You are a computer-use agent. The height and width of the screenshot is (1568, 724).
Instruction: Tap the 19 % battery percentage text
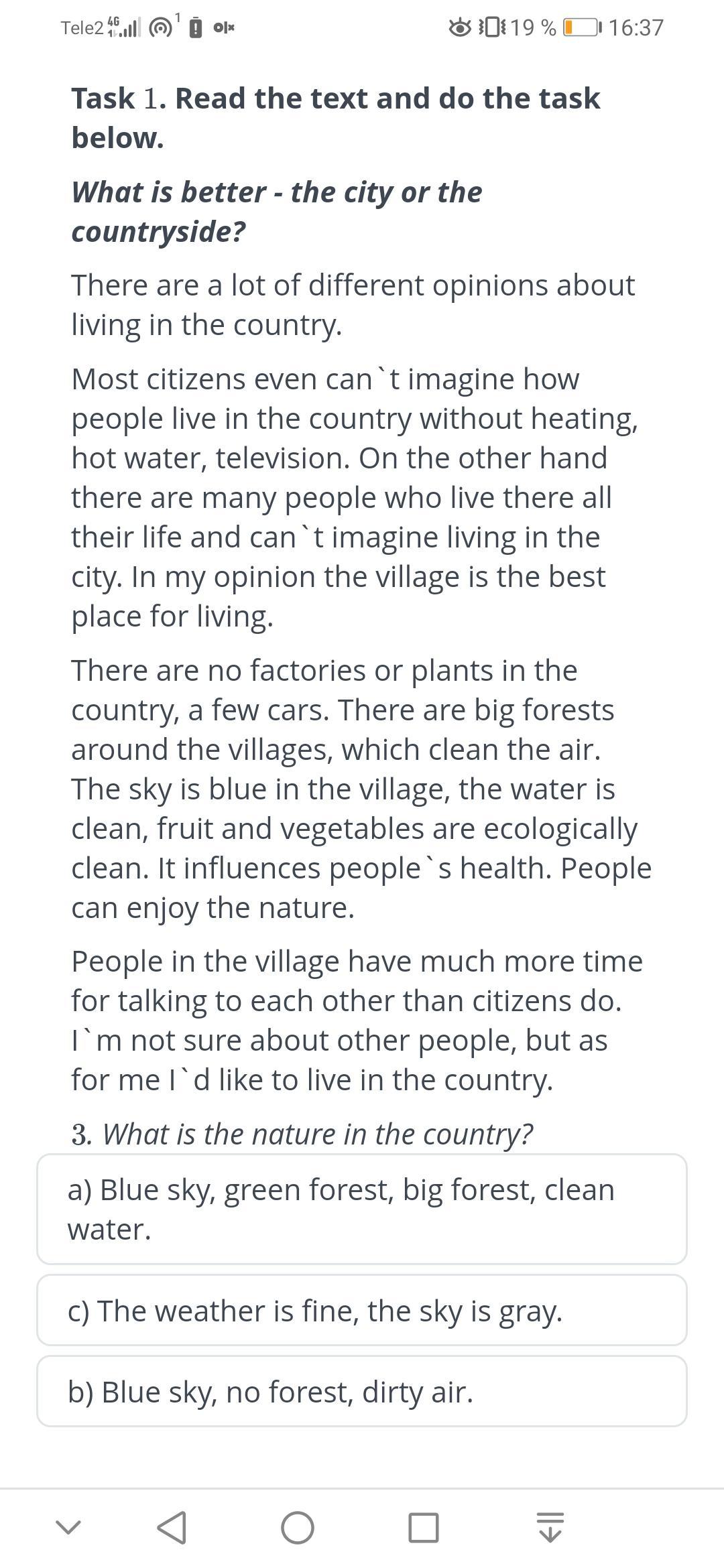click(533, 27)
